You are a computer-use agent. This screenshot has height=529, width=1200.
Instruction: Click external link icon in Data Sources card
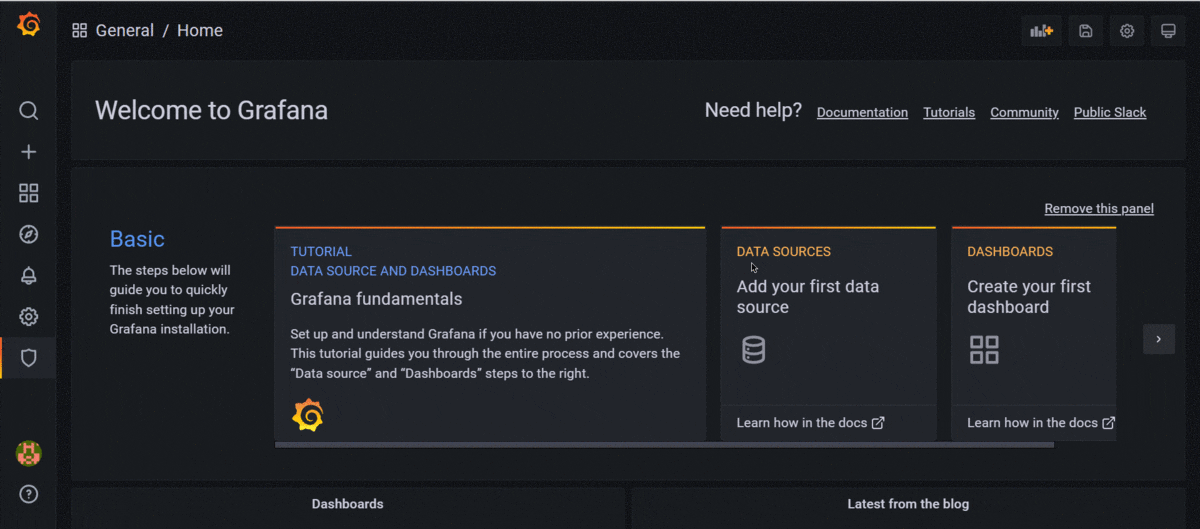click(x=878, y=423)
